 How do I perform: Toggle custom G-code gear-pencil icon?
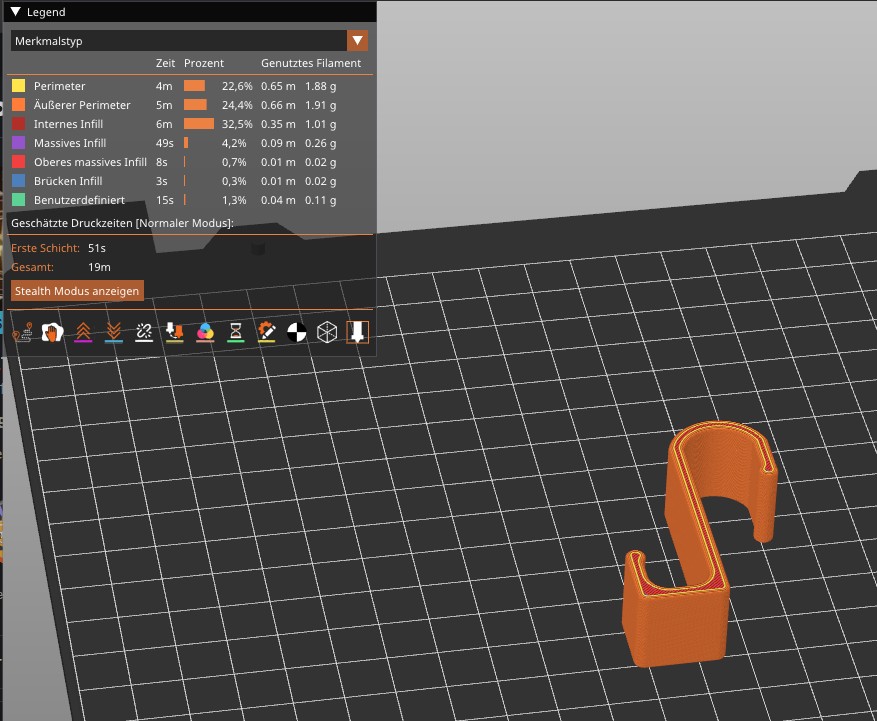click(266, 332)
